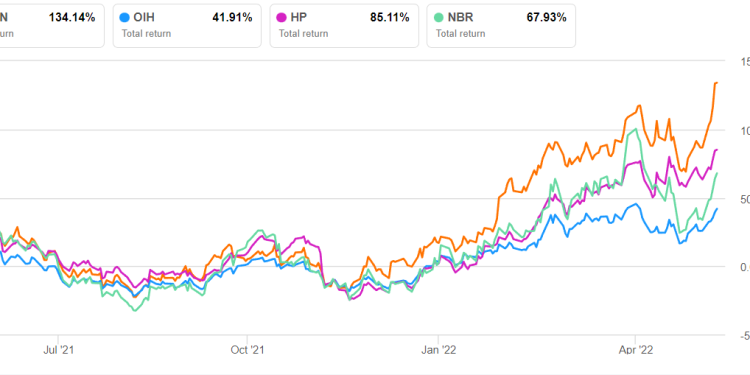The width and height of the screenshot is (750, 375).
Task: Click the Oct '21 axis label
Action: pyautogui.click(x=247, y=350)
